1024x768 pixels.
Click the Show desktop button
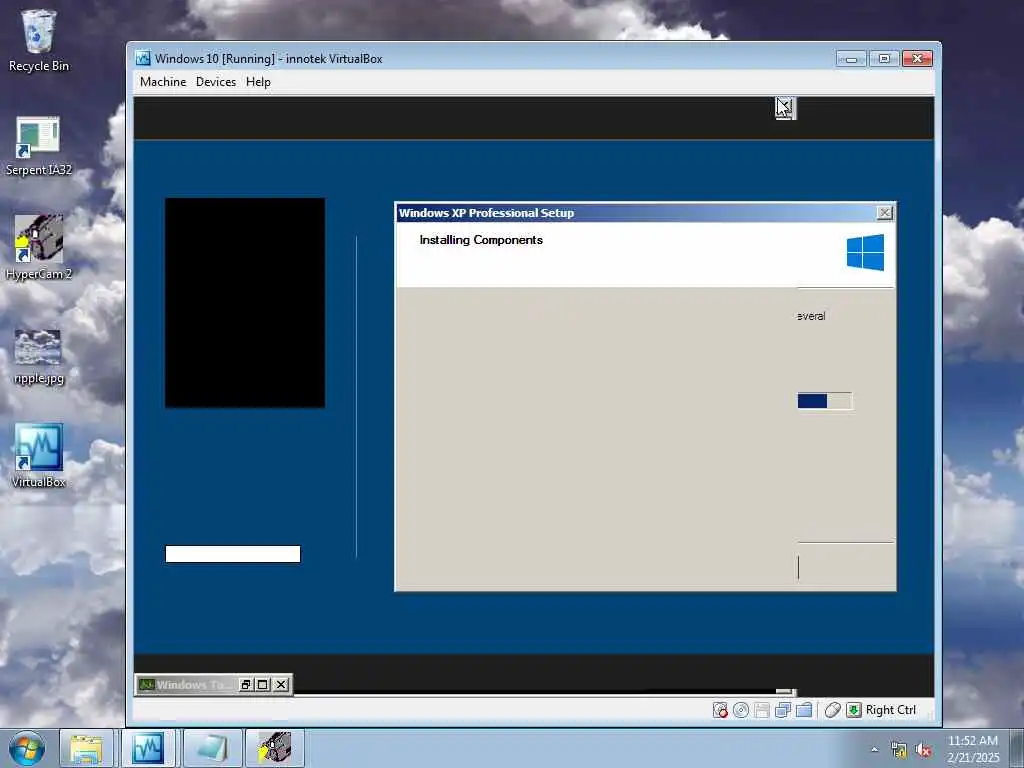click(x=1017, y=748)
